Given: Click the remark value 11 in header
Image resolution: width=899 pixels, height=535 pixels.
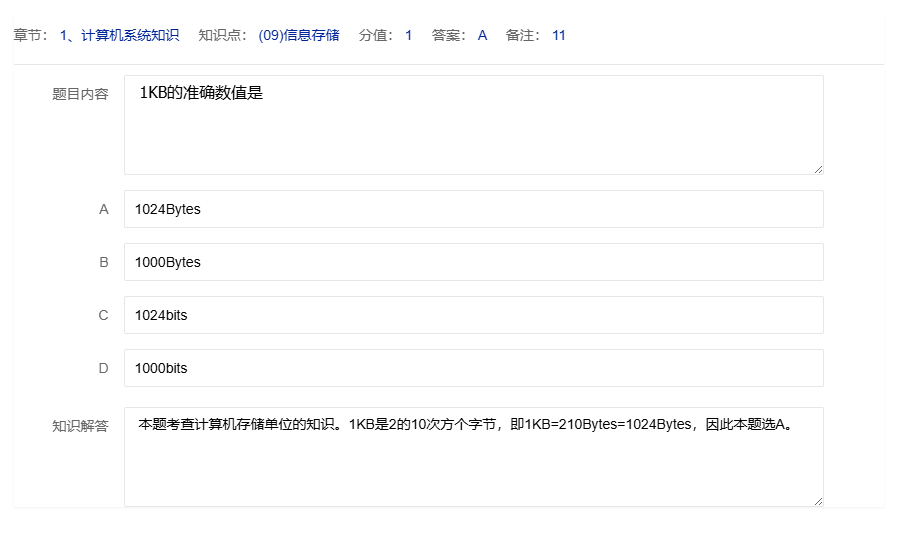Looking at the screenshot, I should click(x=559, y=35).
